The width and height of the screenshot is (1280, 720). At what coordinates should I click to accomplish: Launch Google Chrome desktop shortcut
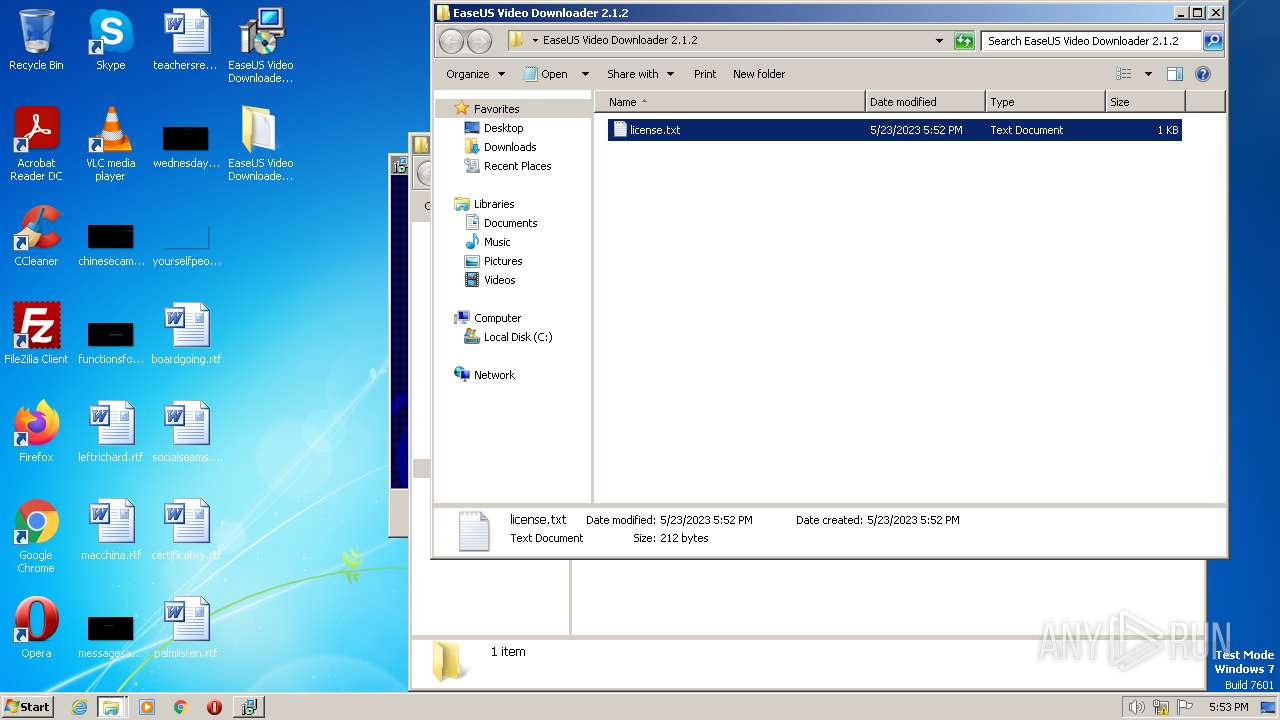tap(36, 536)
